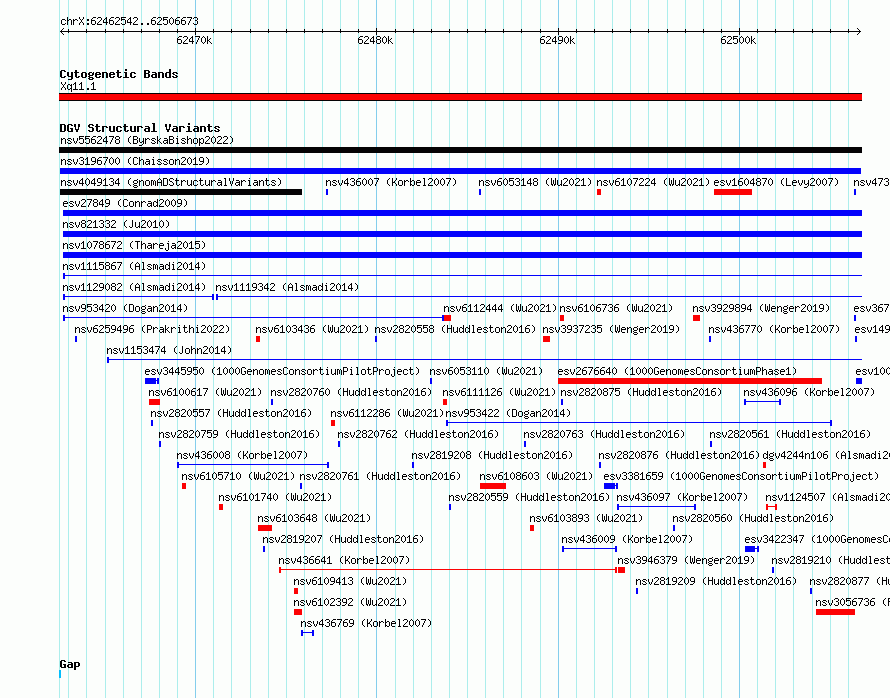Screen dimensions: 890x698
Task: Open nsv6111126 (Wu2021) variant
Action: point(499,392)
